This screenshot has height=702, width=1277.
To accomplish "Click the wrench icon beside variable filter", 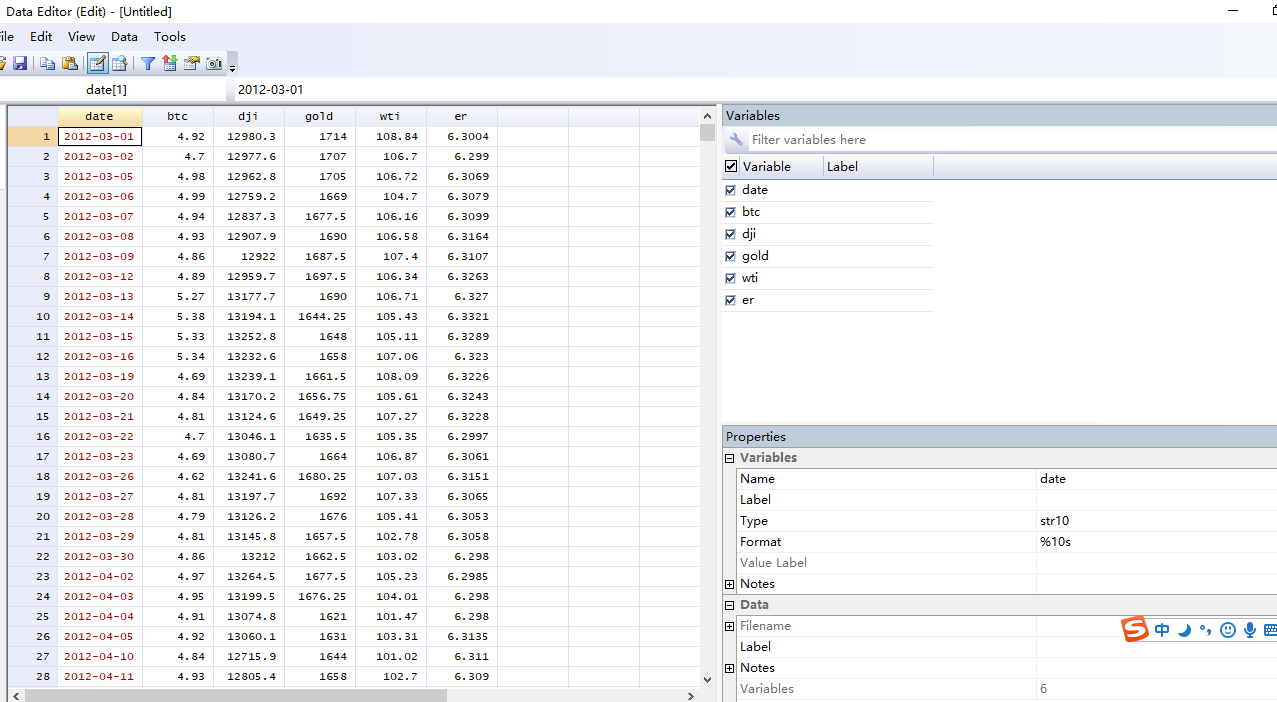I will (737, 140).
